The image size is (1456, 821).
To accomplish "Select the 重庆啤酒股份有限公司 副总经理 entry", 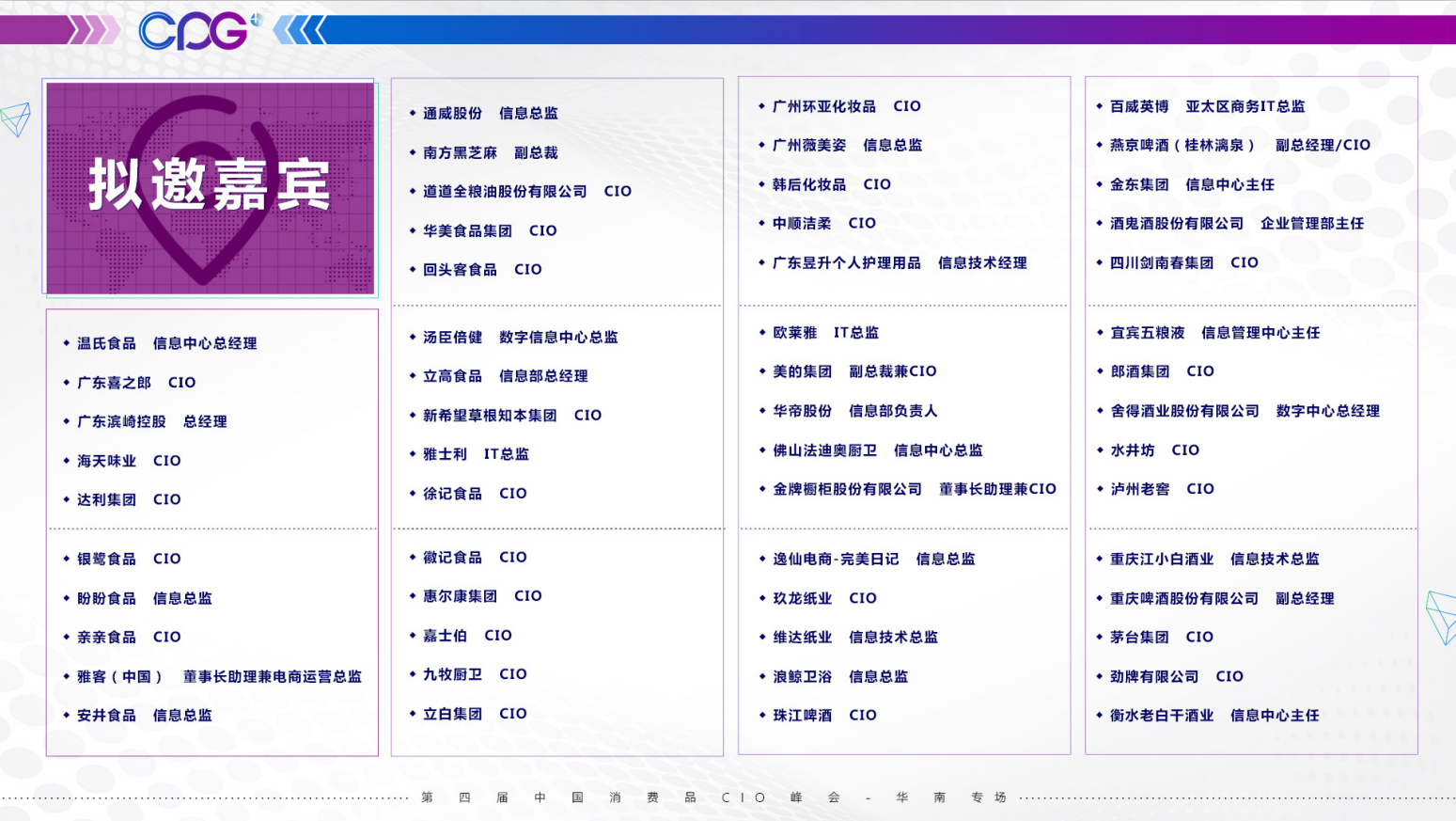I will click(x=1223, y=598).
